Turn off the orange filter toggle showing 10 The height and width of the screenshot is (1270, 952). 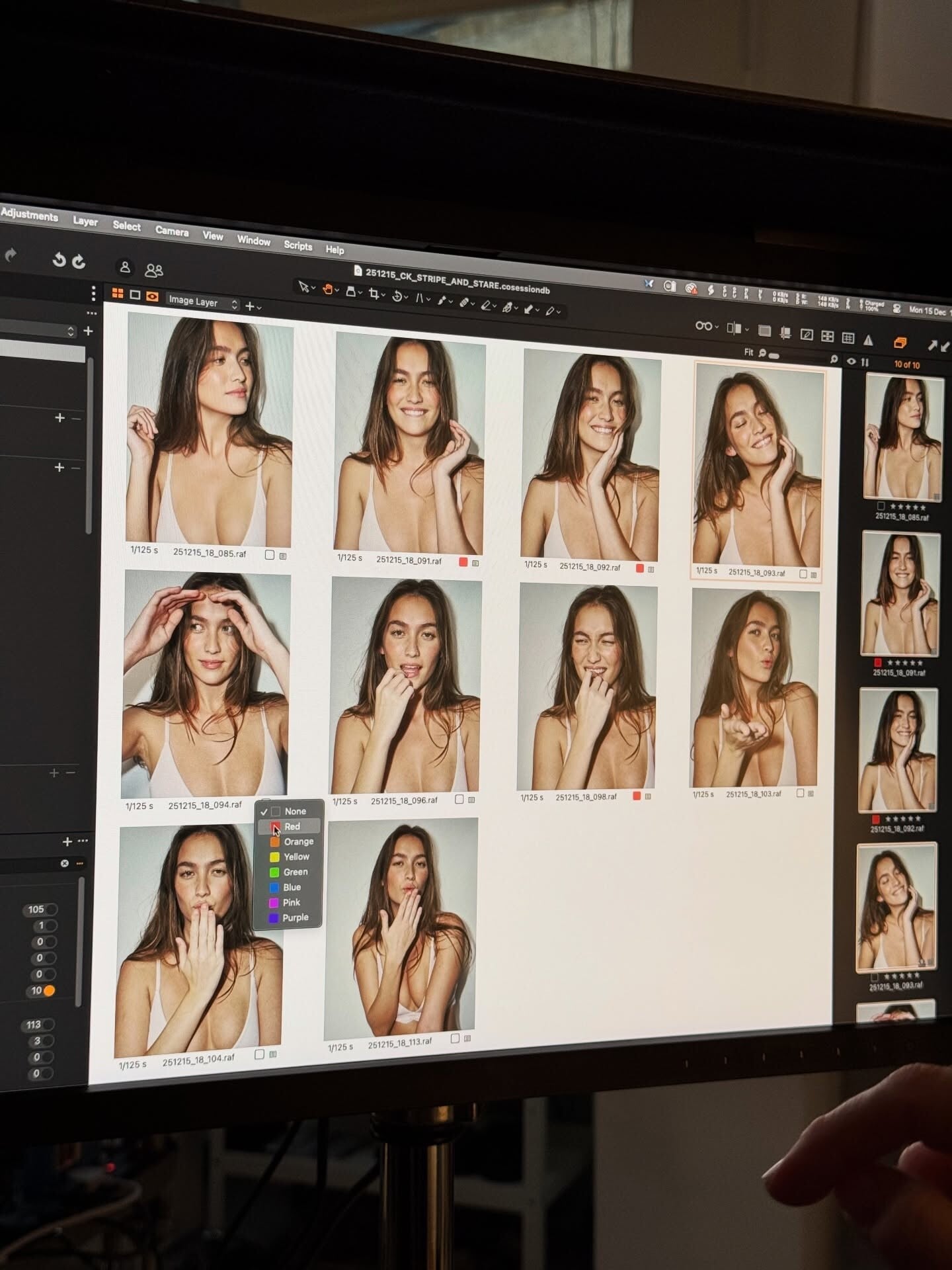[43, 991]
